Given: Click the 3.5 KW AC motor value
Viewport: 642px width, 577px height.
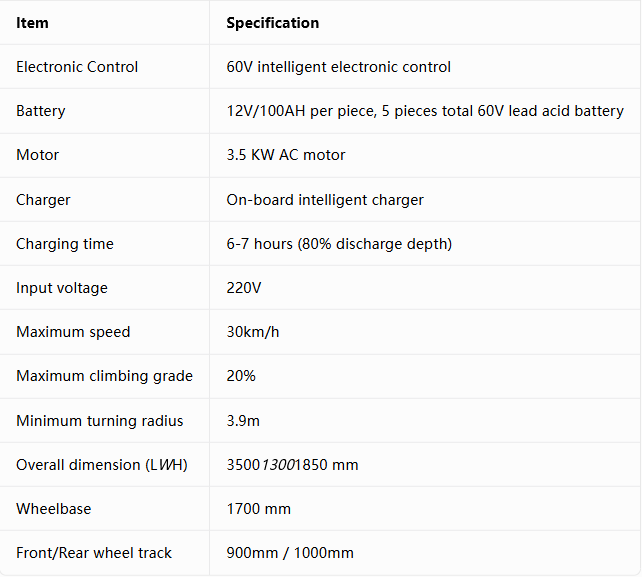Looking at the screenshot, I should click(x=286, y=155).
